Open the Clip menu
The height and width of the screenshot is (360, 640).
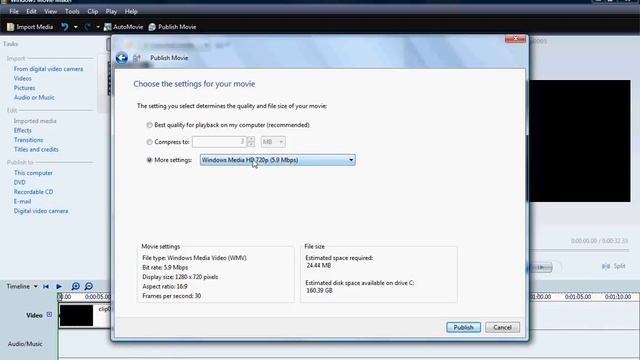[93, 11]
